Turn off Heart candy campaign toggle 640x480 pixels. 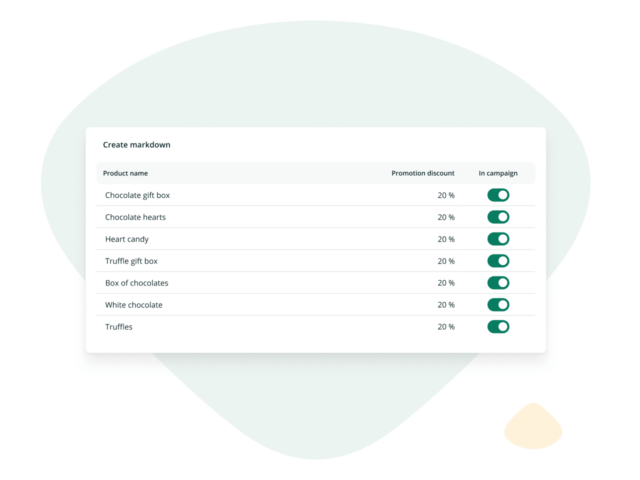click(498, 239)
